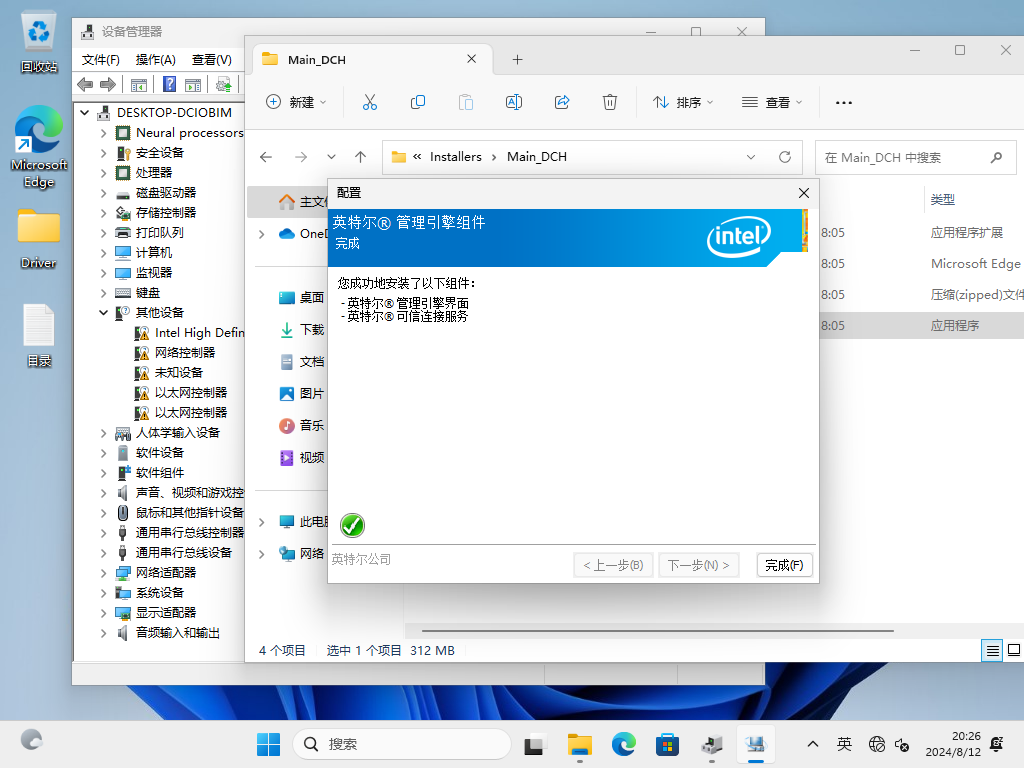Open the 操作(A) menu in Device Manager
This screenshot has height=768, width=1024.
155,60
